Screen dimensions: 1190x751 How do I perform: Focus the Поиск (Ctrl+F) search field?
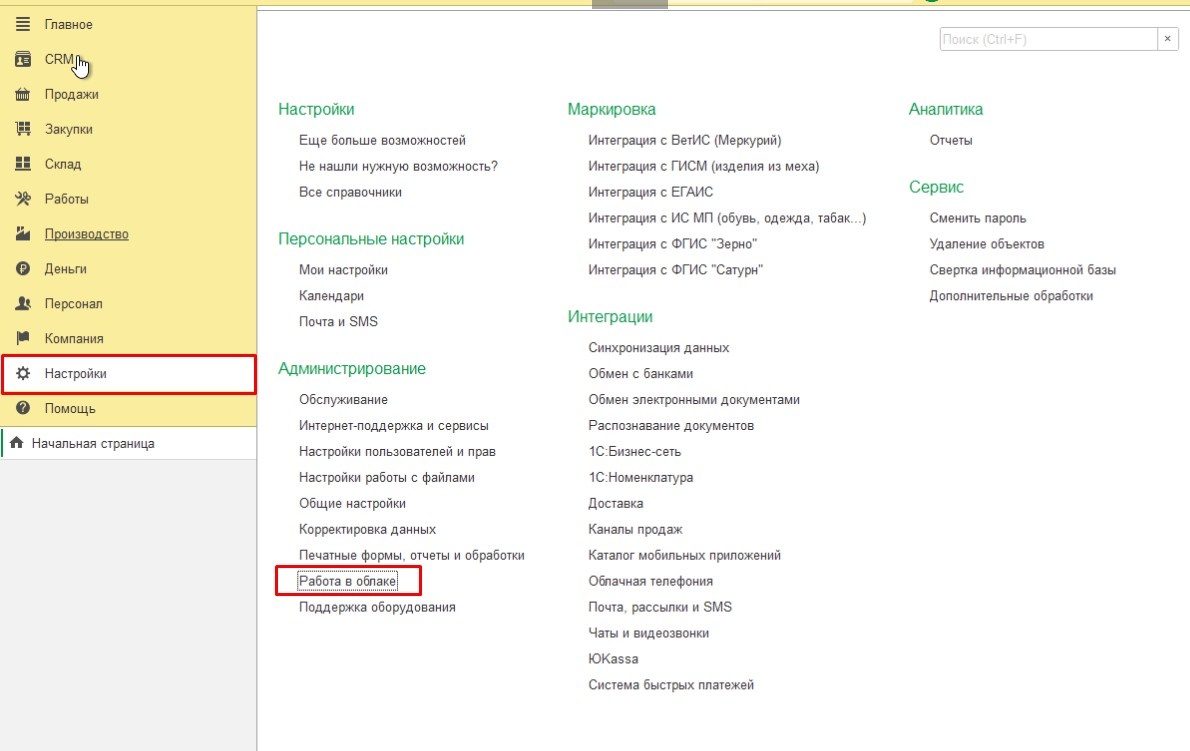point(1048,39)
